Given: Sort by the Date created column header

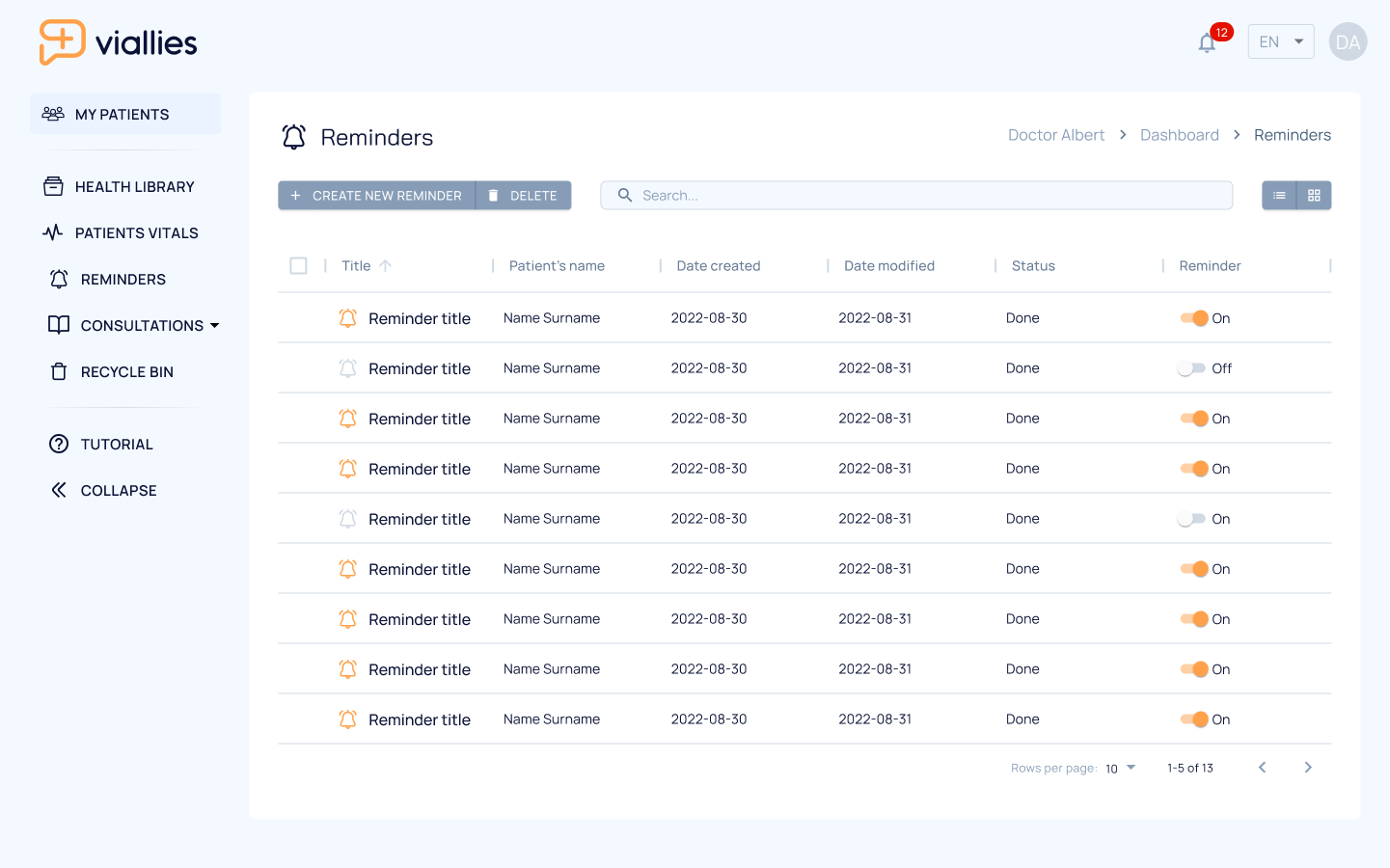Looking at the screenshot, I should coord(719,266).
